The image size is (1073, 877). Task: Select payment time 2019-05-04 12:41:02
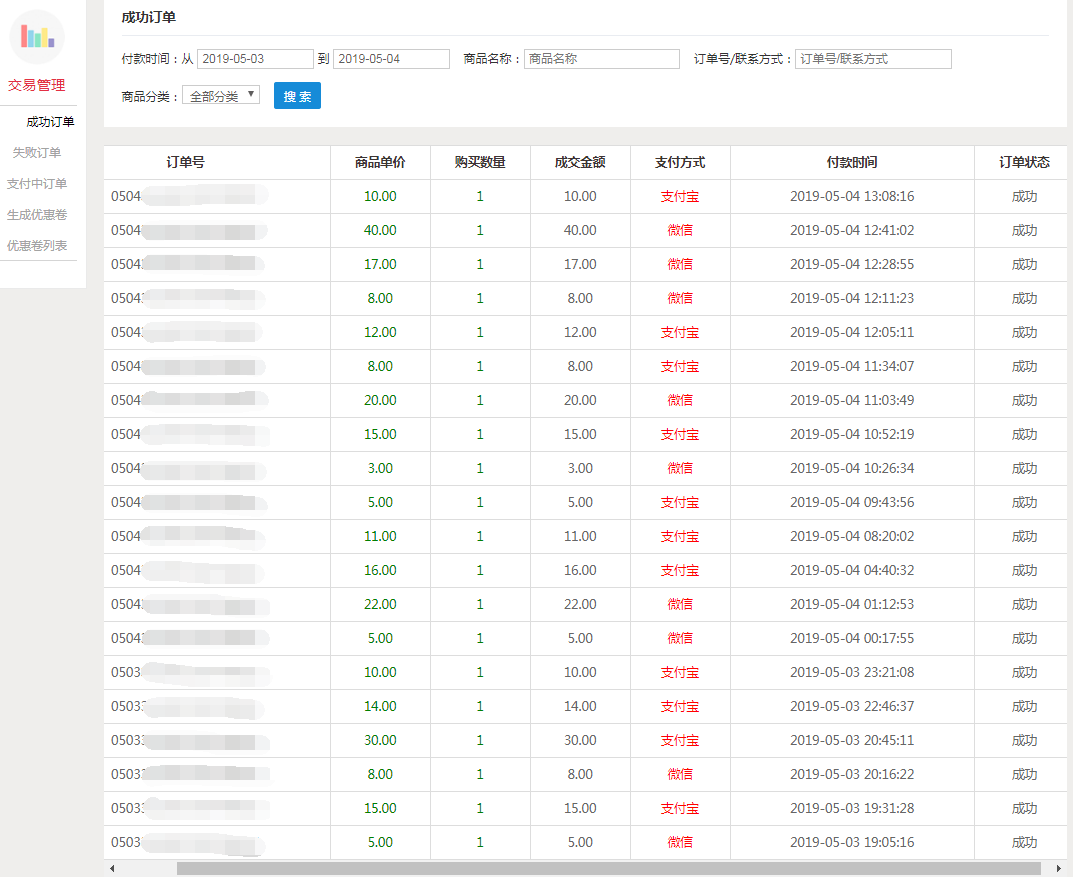tap(852, 231)
